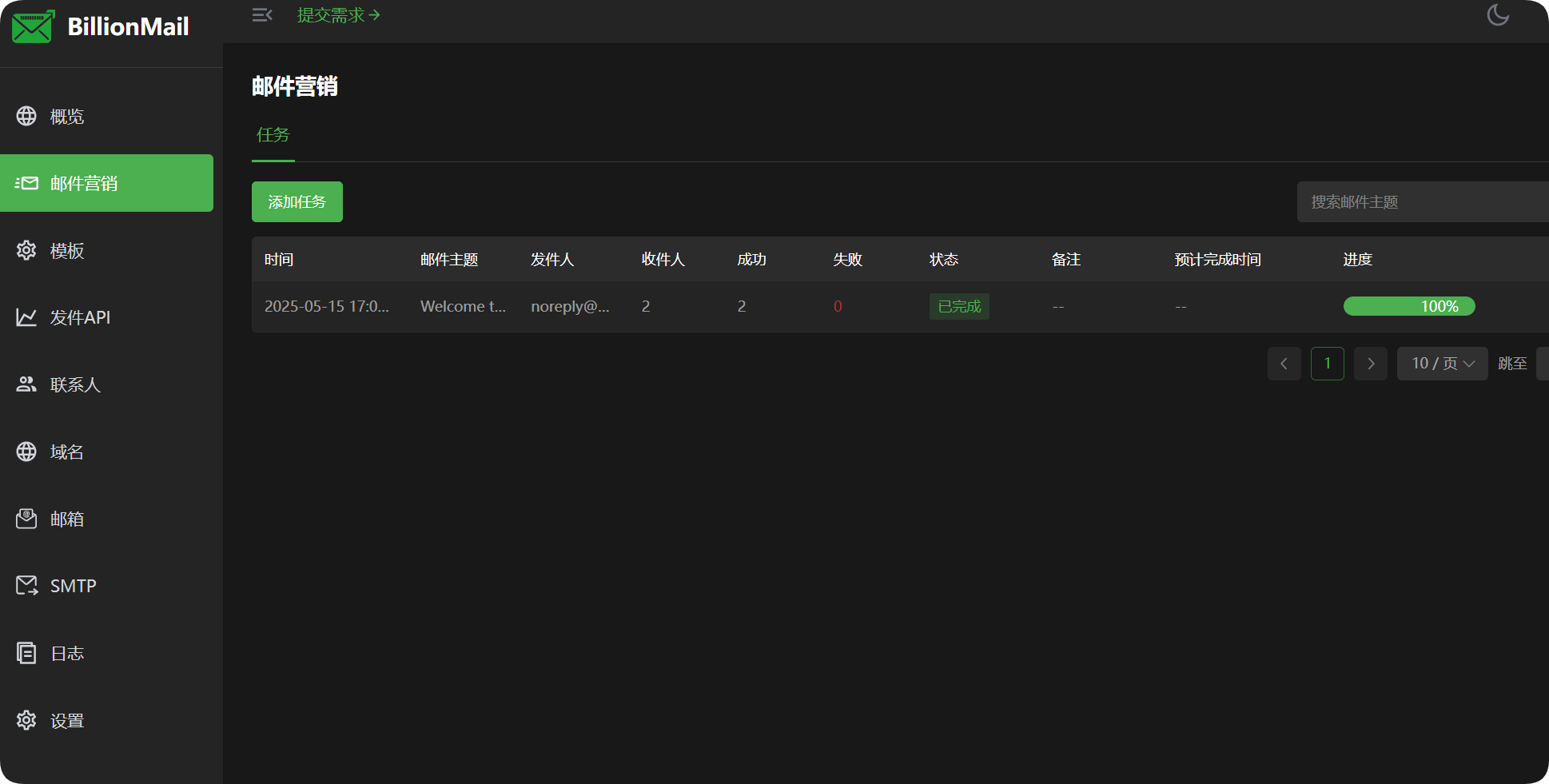Click the red 0 failure count
This screenshot has height=784, width=1549.
pyautogui.click(x=838, y=306)
